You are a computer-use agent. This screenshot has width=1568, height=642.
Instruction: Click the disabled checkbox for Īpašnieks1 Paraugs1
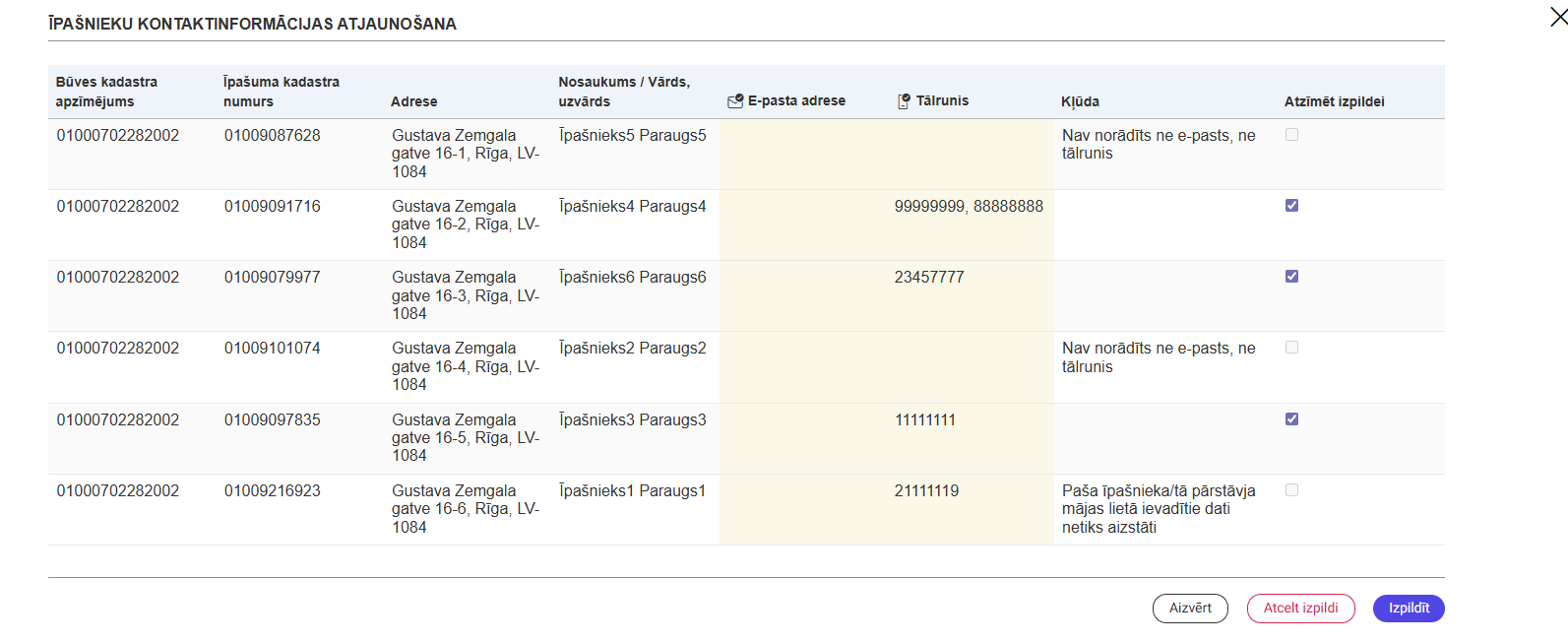(x=1291, y=489)
